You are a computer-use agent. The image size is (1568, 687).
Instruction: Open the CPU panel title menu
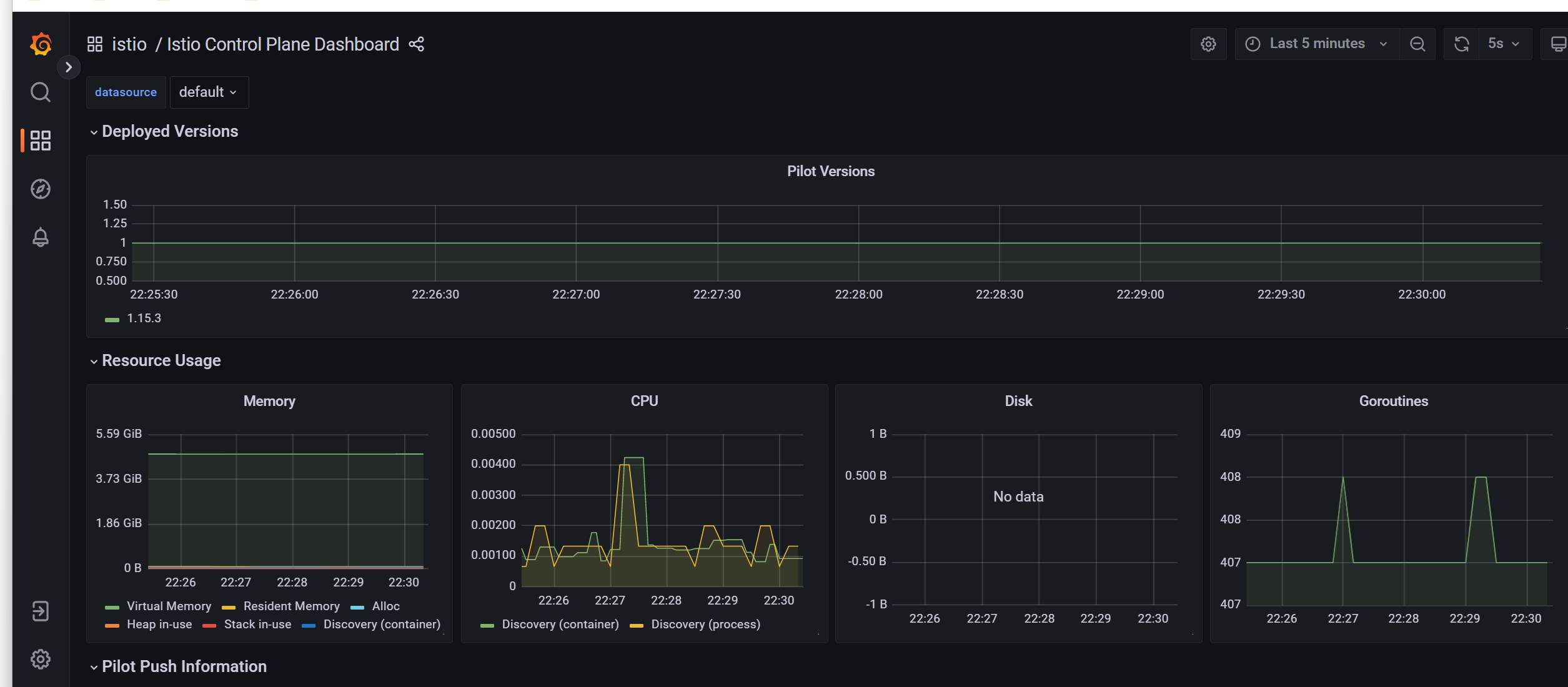pos(644,401)
